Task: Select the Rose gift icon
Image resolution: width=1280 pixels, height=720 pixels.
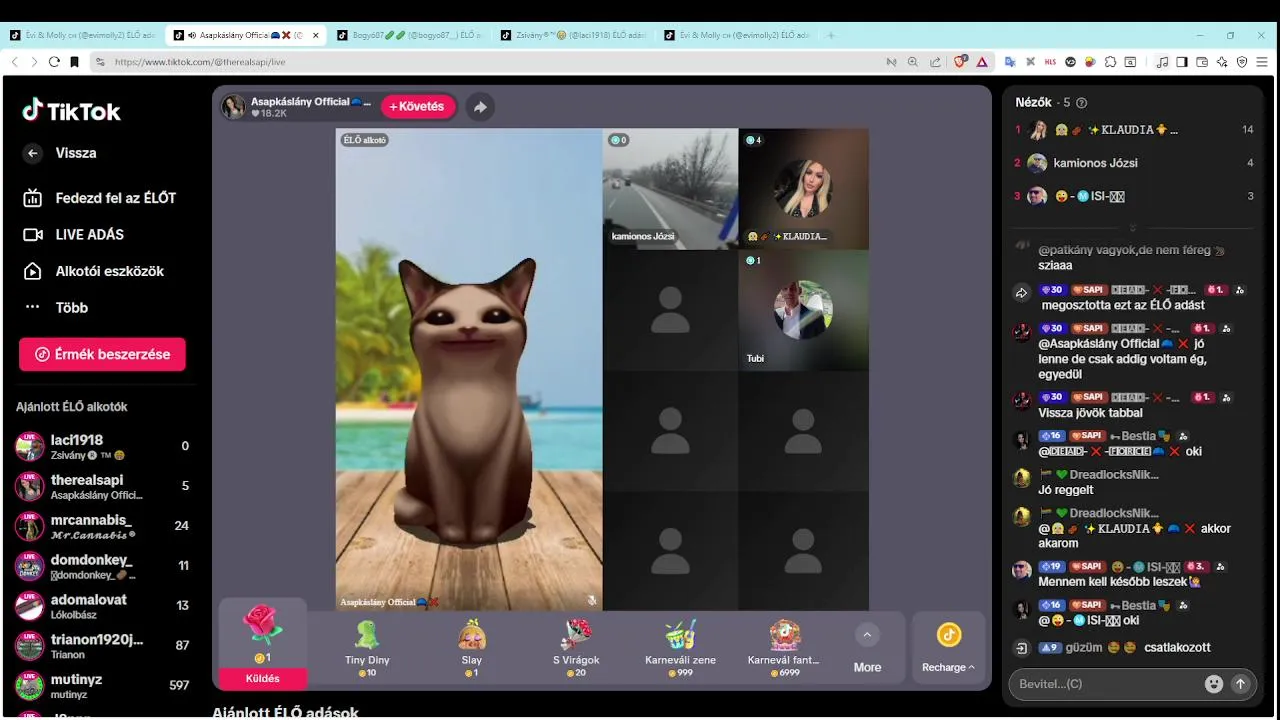Action: (x=263, y=625)
